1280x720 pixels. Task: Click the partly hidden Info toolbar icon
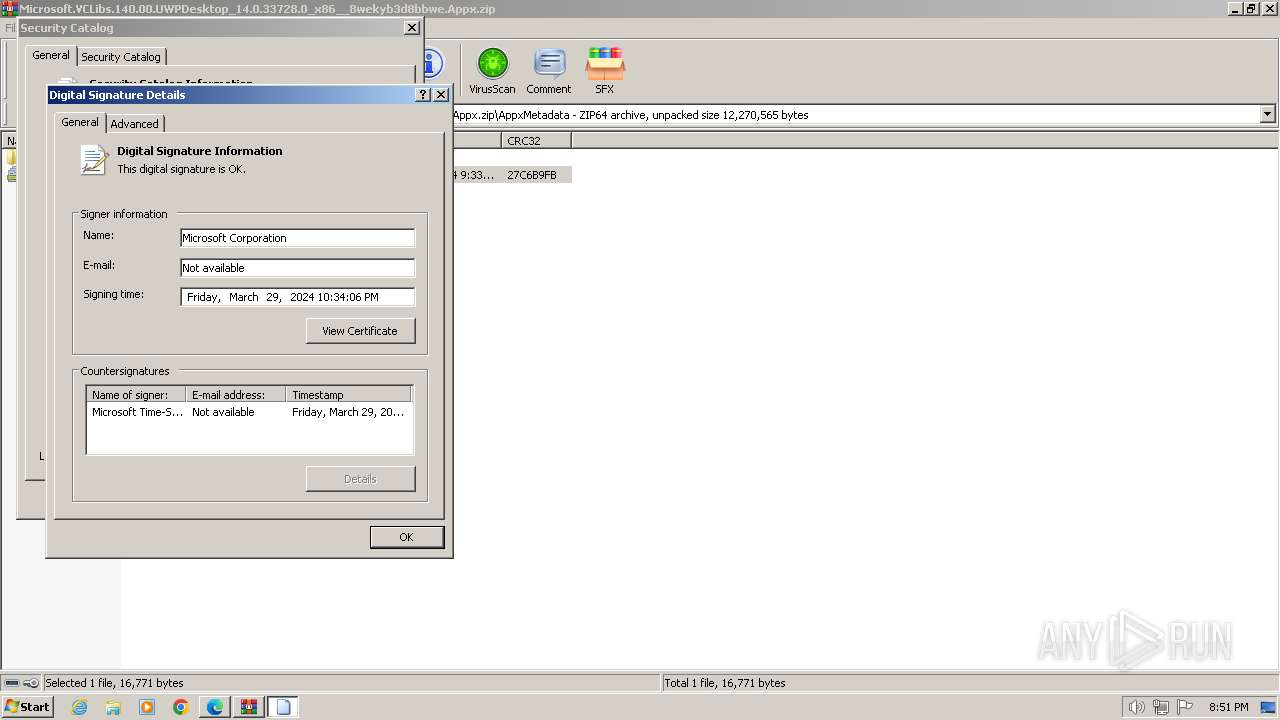433,64
